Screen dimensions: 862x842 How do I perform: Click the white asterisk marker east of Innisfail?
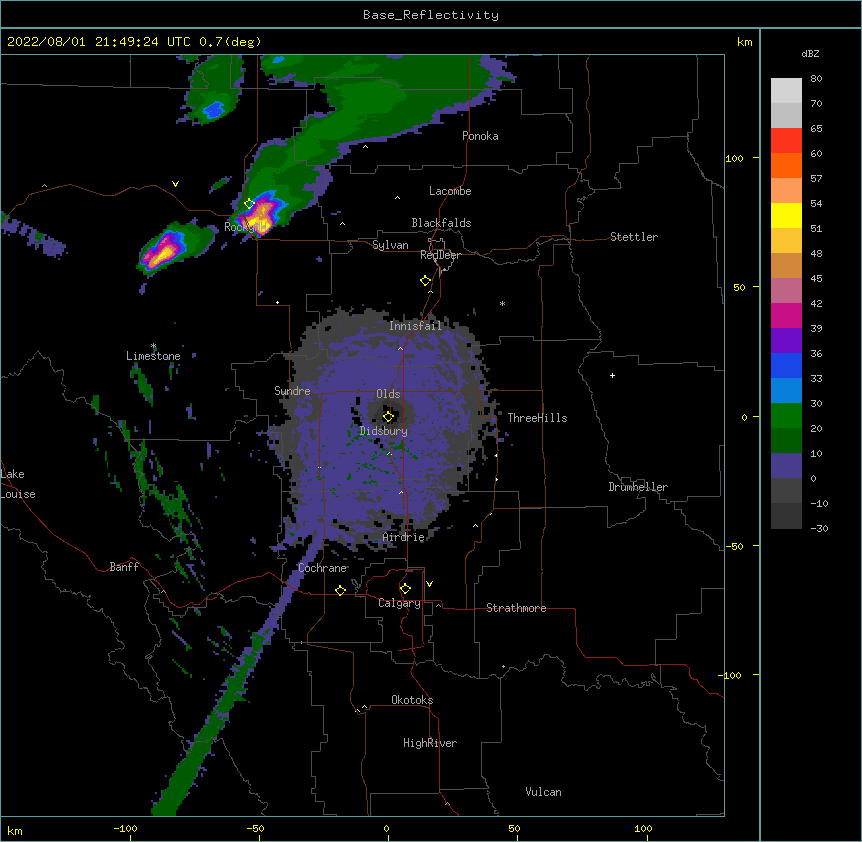click(502, 303)
